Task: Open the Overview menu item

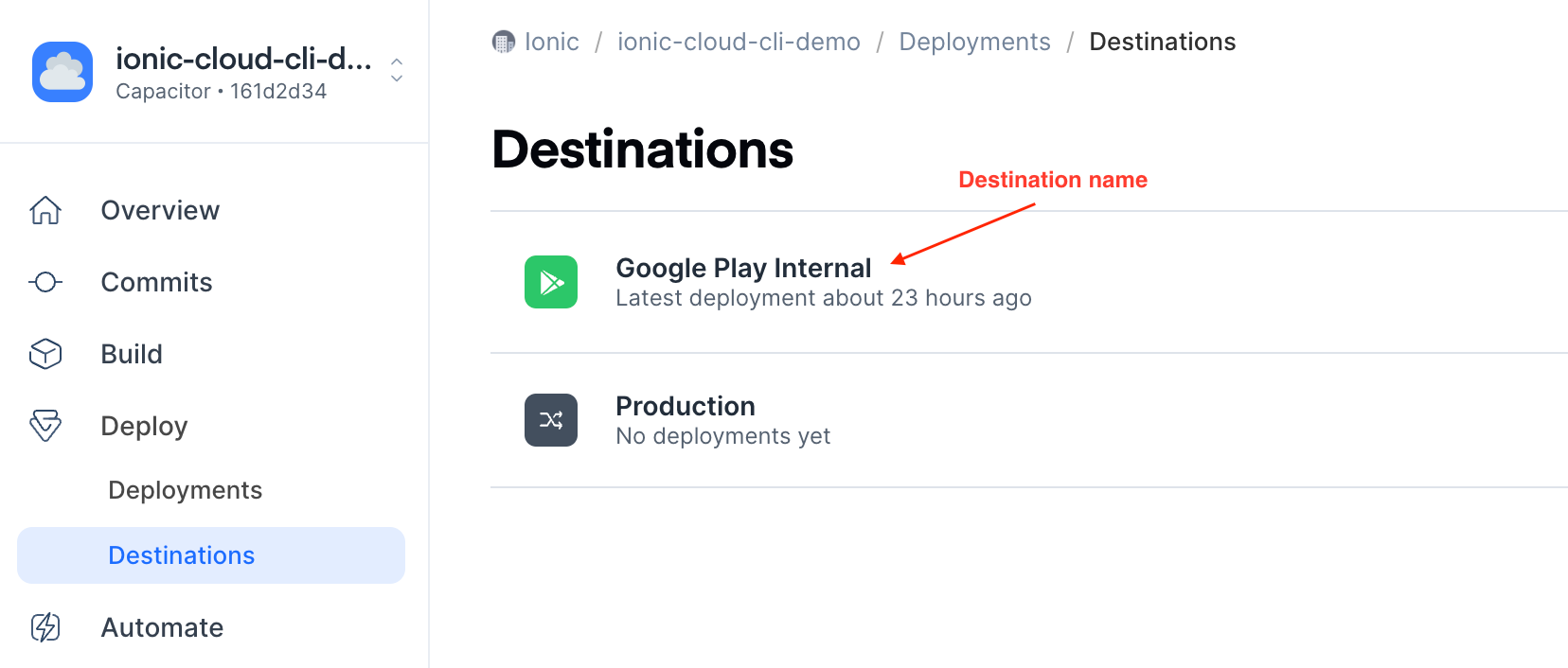Action: [x=160, y=210]
